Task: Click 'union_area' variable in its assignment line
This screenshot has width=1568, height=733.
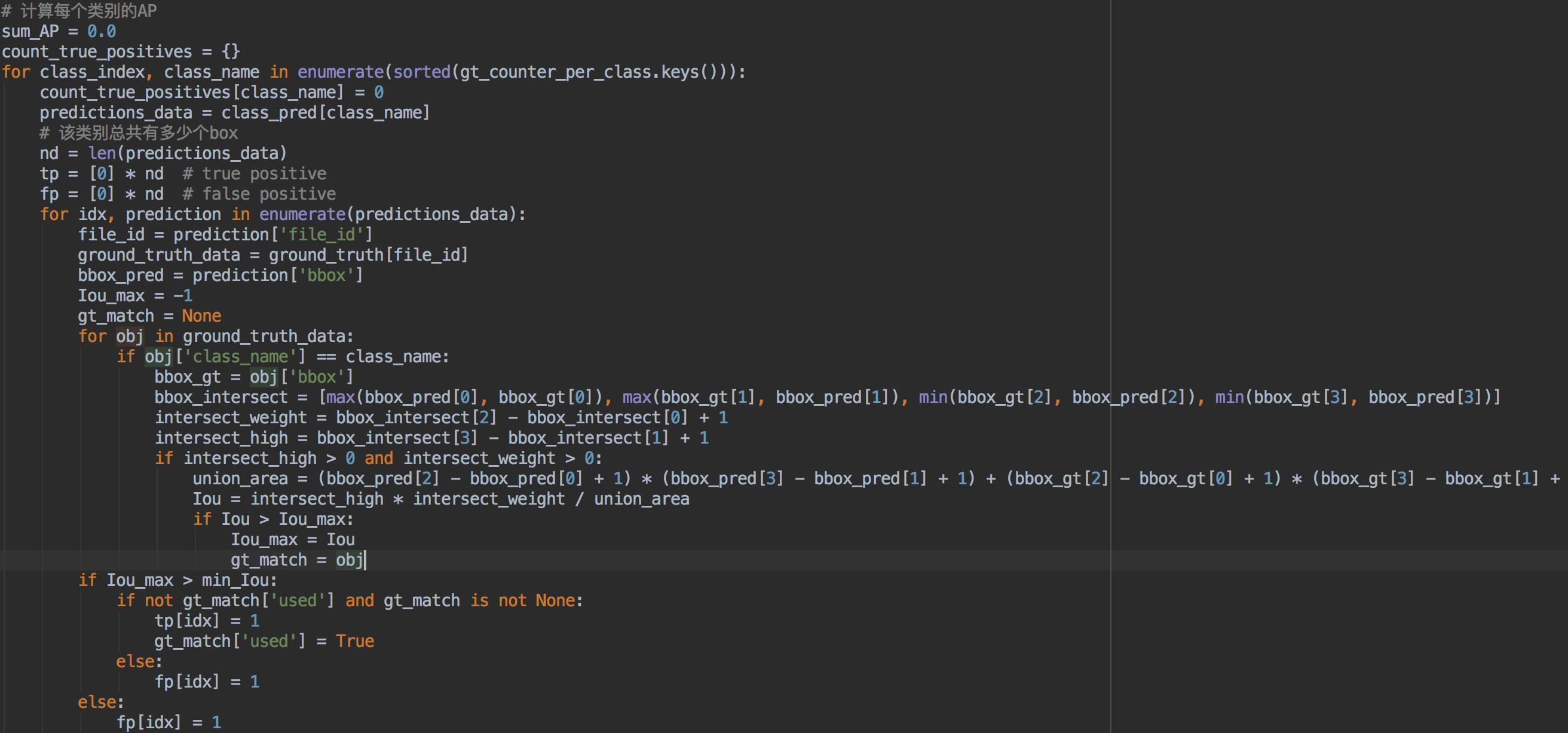Action: click(x=240, y=478)
